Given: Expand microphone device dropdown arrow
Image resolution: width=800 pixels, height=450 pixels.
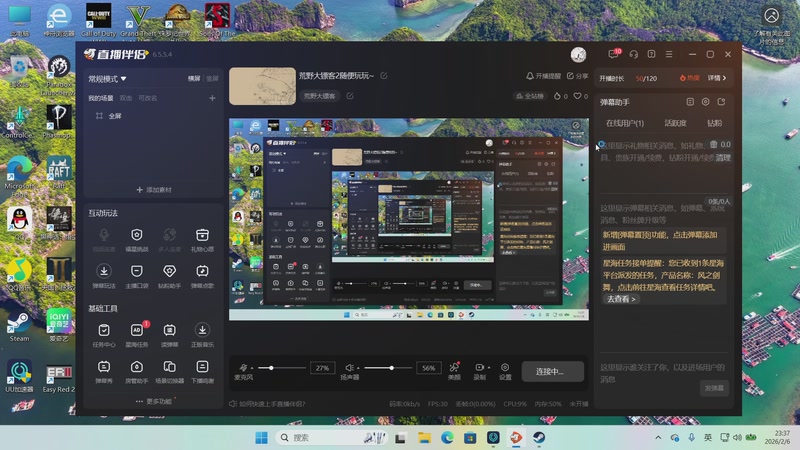Looking at the screenshot, I should [252, 368].
